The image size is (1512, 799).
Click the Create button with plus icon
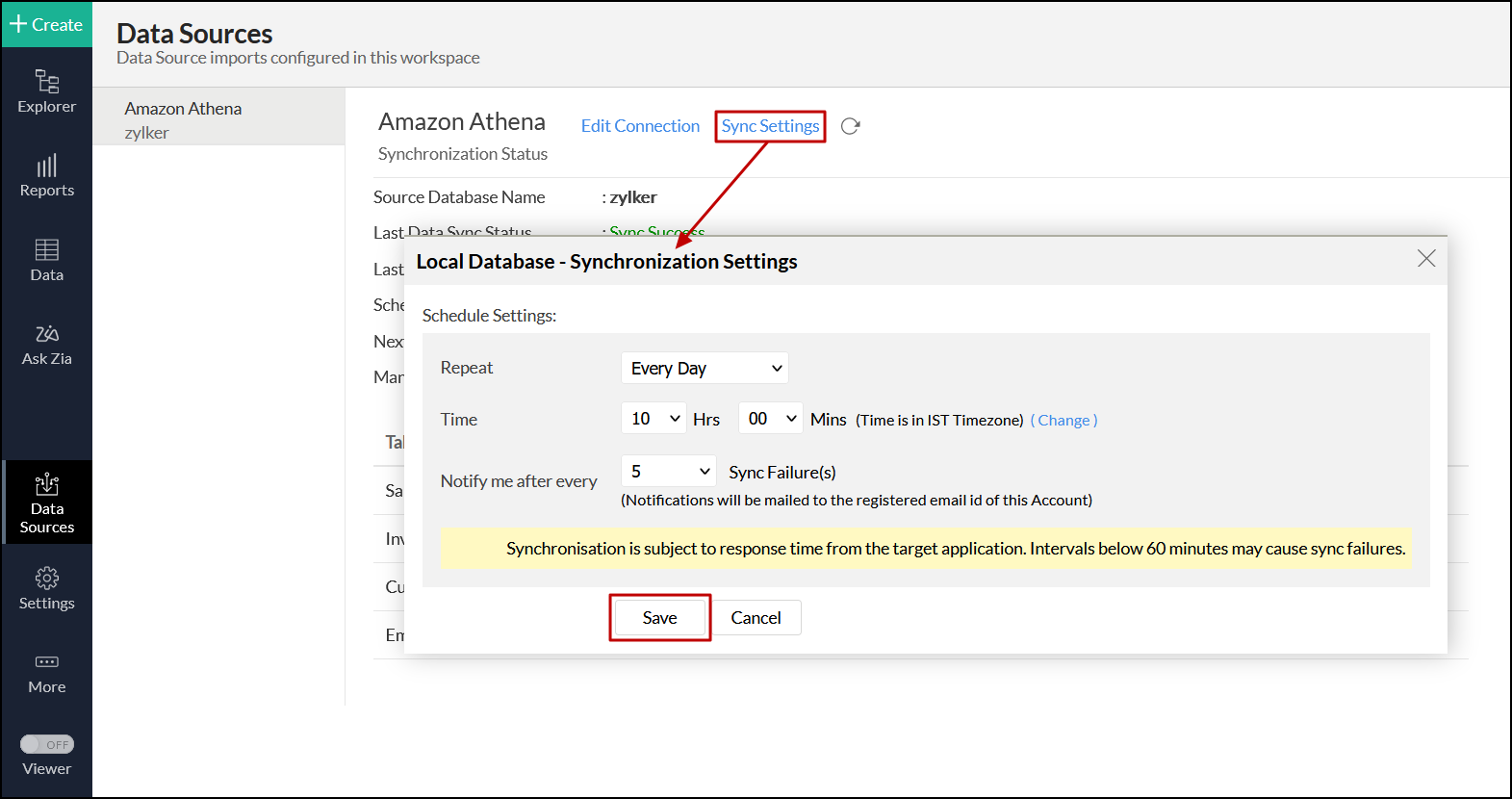[46, 24]
